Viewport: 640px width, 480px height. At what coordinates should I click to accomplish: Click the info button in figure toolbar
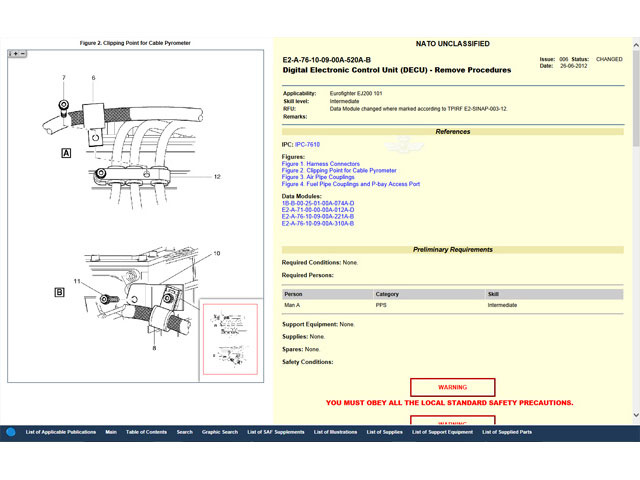coord(12,54)
